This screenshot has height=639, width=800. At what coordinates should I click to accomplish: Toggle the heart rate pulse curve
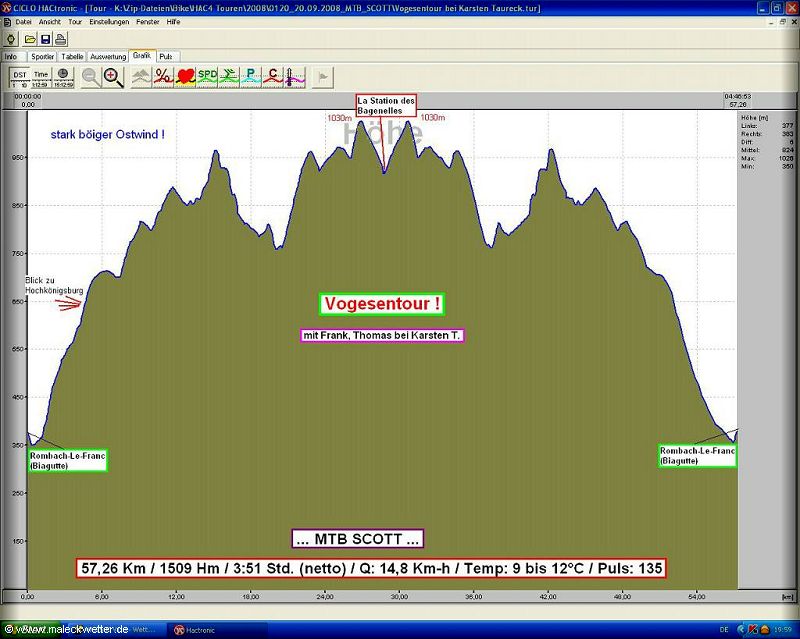tap(185, 76)
